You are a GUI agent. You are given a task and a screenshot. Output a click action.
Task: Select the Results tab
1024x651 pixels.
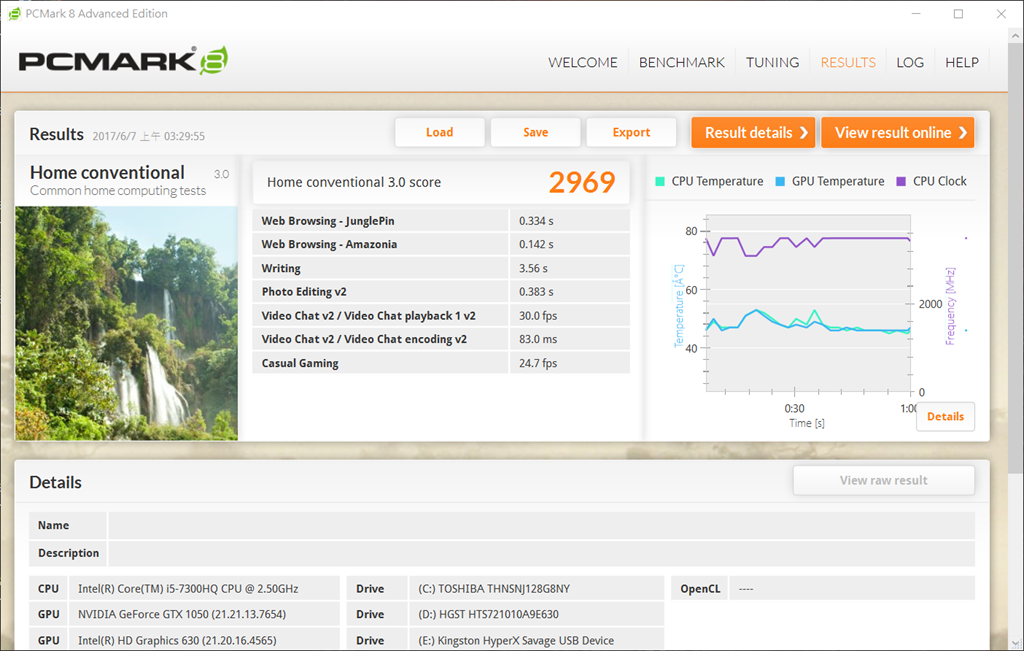click(x=847, y=62)
